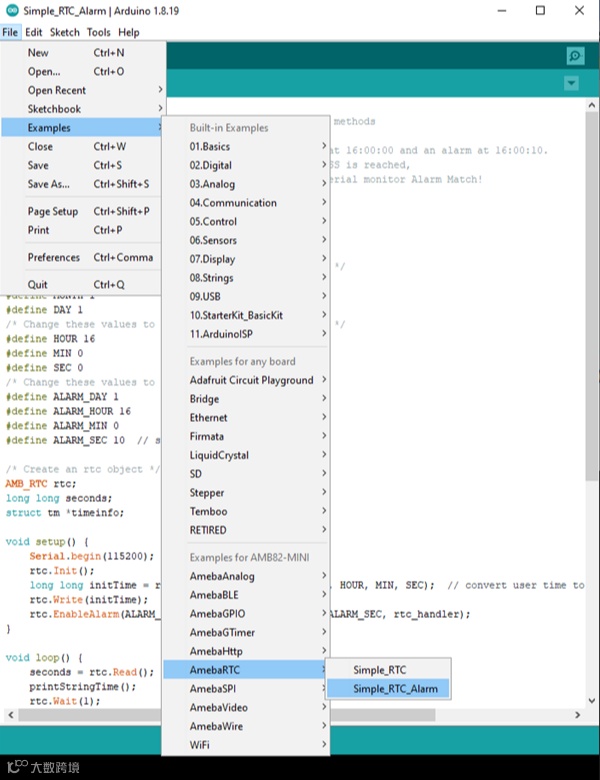Image resolution: width=600 pixels, height=780 pixels.
Task: Expand the WiFi examples
Action: pyautogui.click(x=246, y=745)
